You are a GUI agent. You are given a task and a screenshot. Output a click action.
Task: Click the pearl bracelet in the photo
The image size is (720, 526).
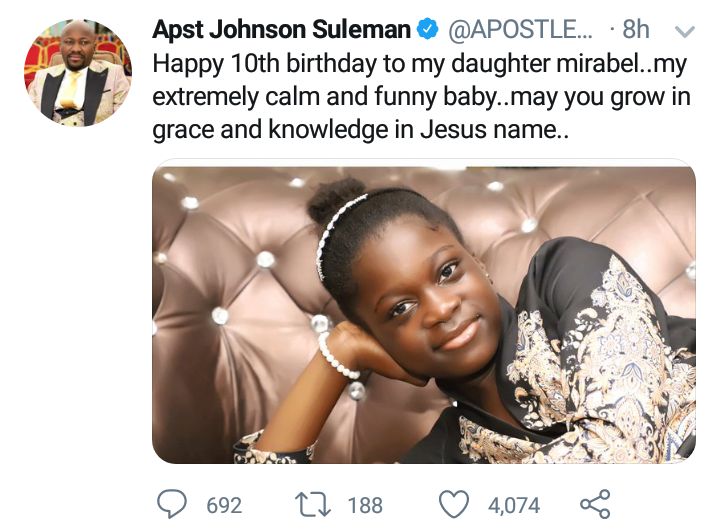pyautogui.click(x=335, y=358)
